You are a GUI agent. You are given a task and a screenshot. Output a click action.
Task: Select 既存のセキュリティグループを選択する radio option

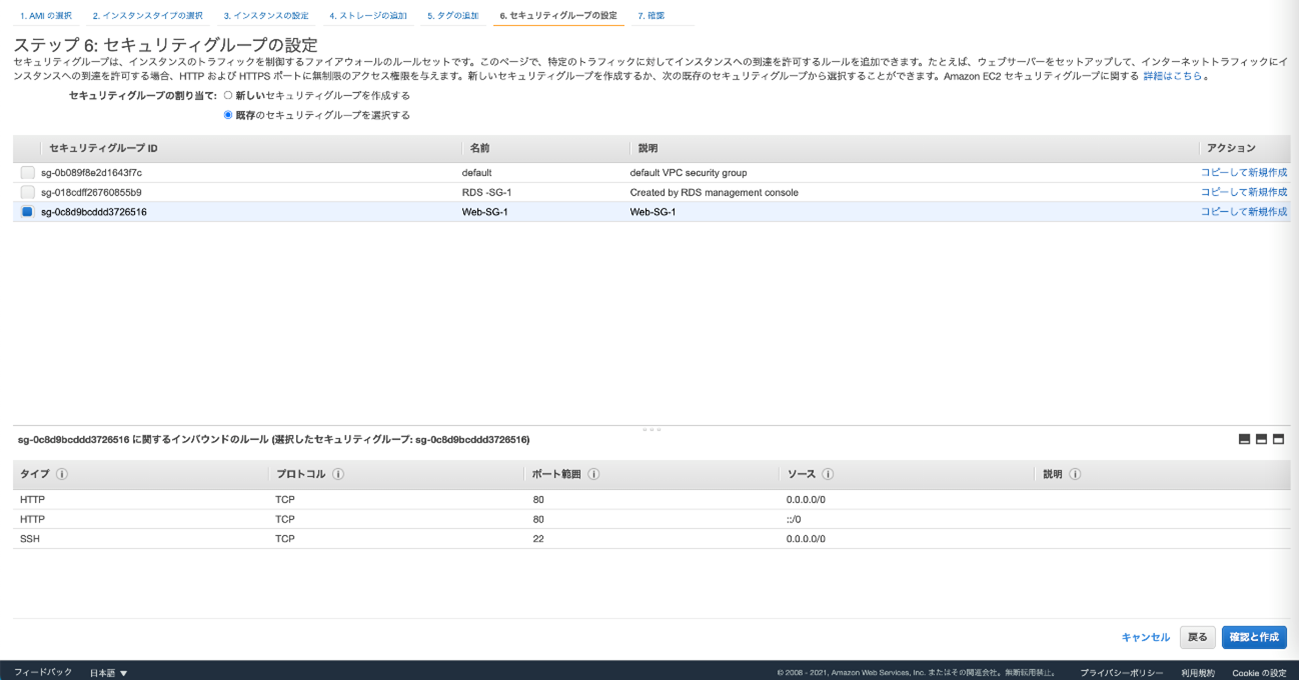coord(228,115)
